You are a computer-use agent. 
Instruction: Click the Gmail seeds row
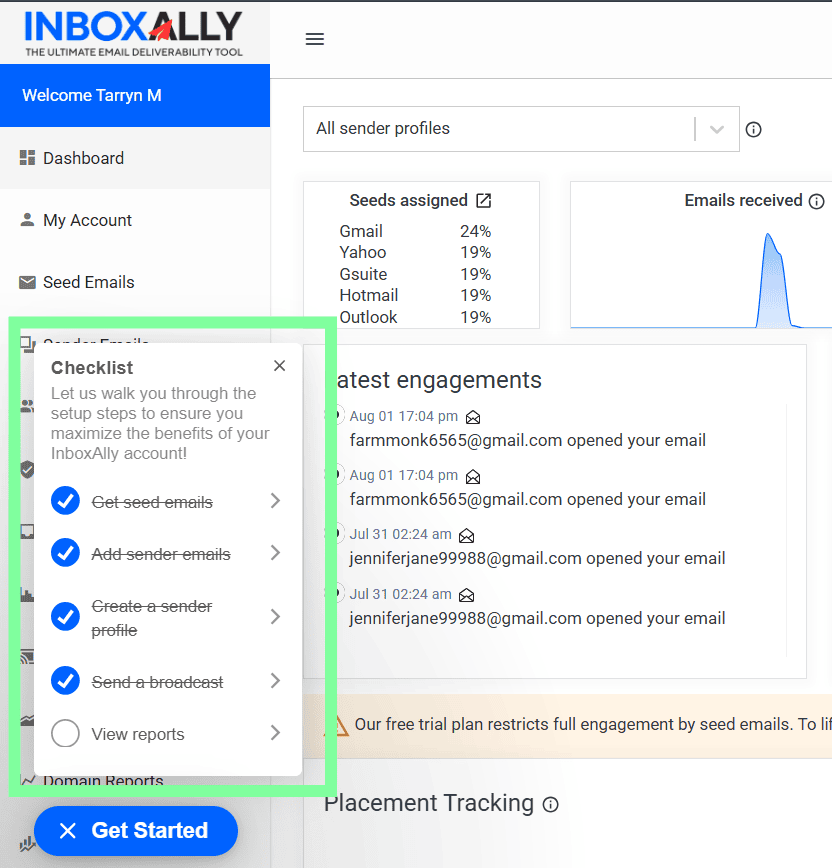pos(415,231)
